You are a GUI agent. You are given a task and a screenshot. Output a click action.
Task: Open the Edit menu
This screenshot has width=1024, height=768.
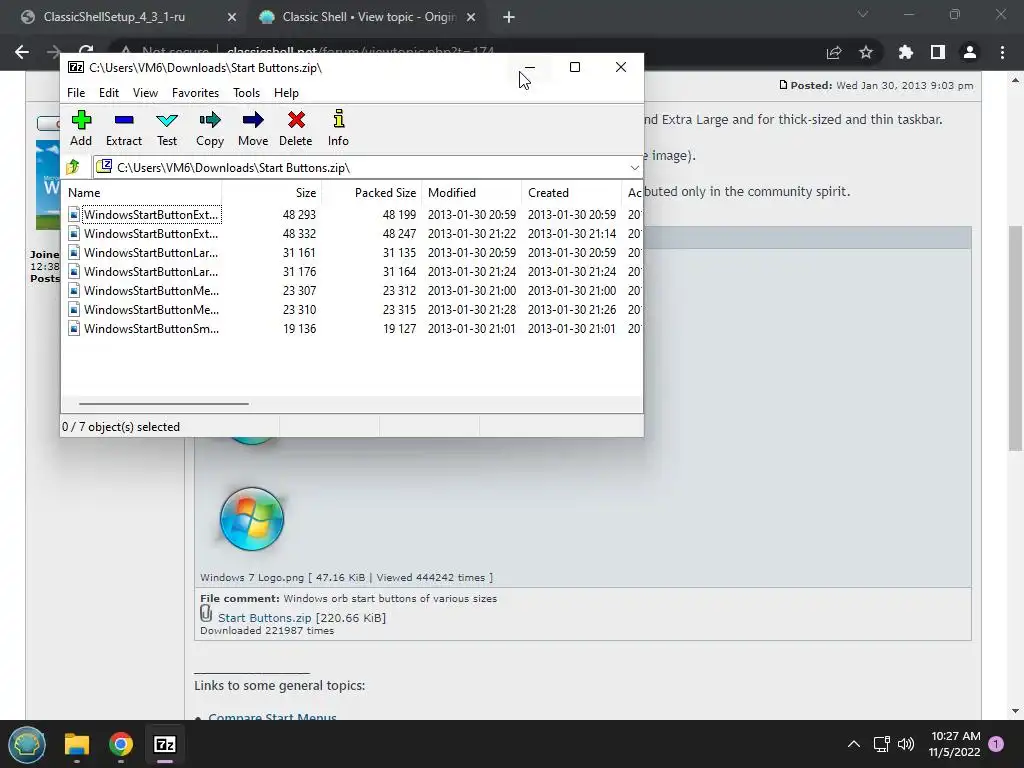tap(108, 93)
